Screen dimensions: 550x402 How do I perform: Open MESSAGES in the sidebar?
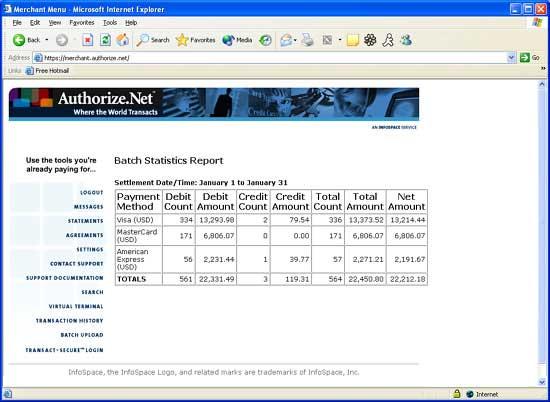[x=88, y=207]
